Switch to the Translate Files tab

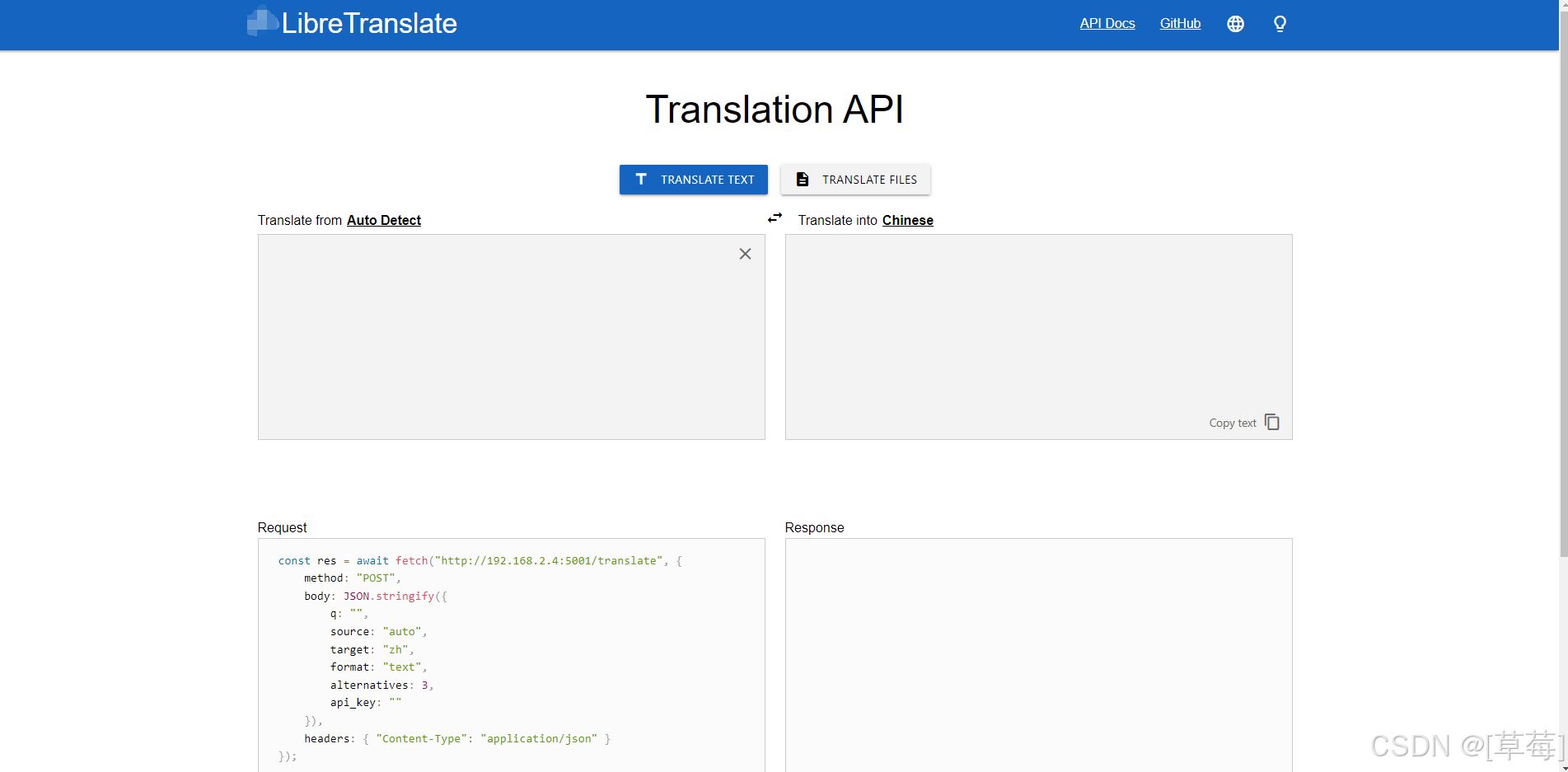point(855,179)
